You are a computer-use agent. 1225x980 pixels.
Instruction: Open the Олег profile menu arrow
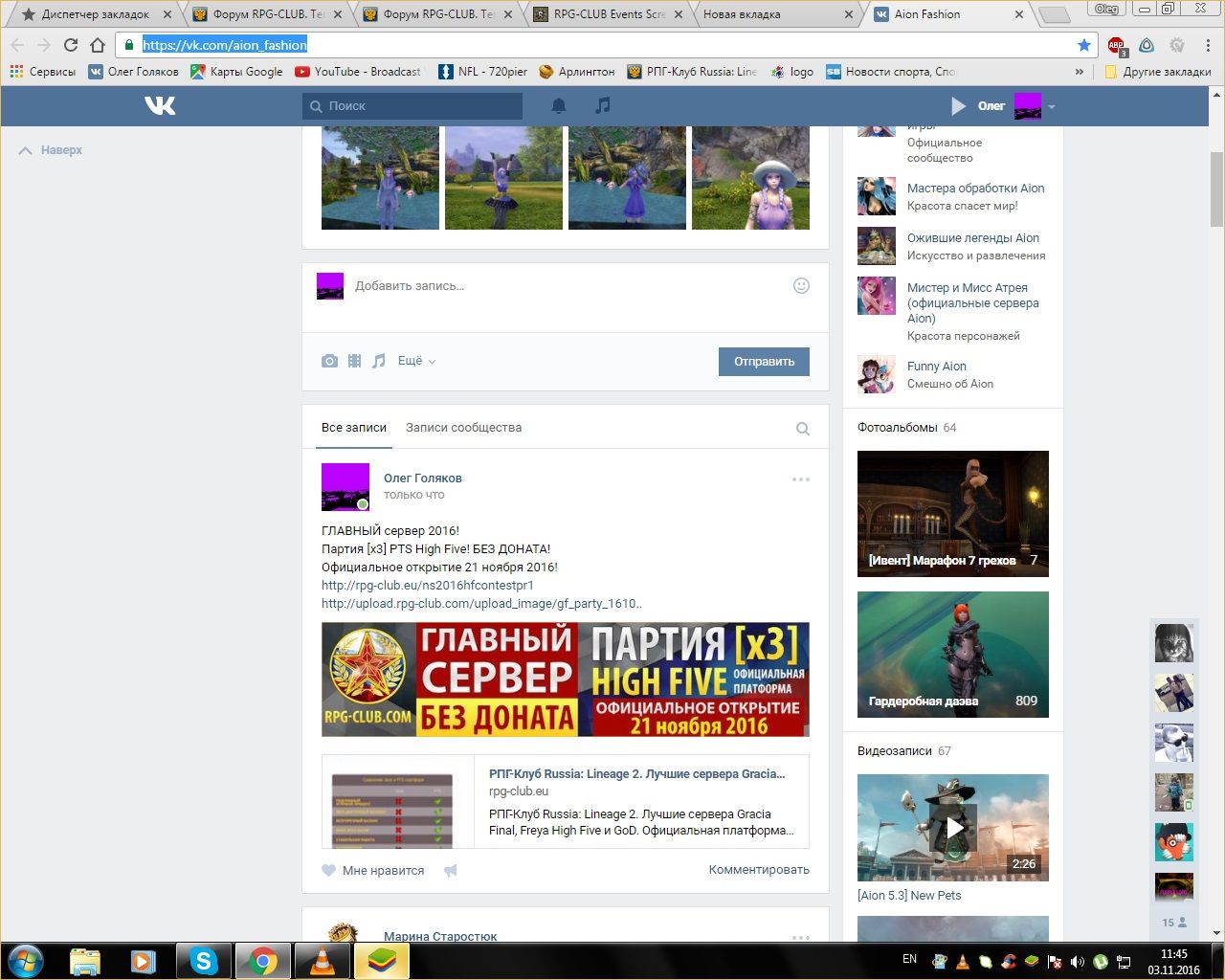(1052, 107)
